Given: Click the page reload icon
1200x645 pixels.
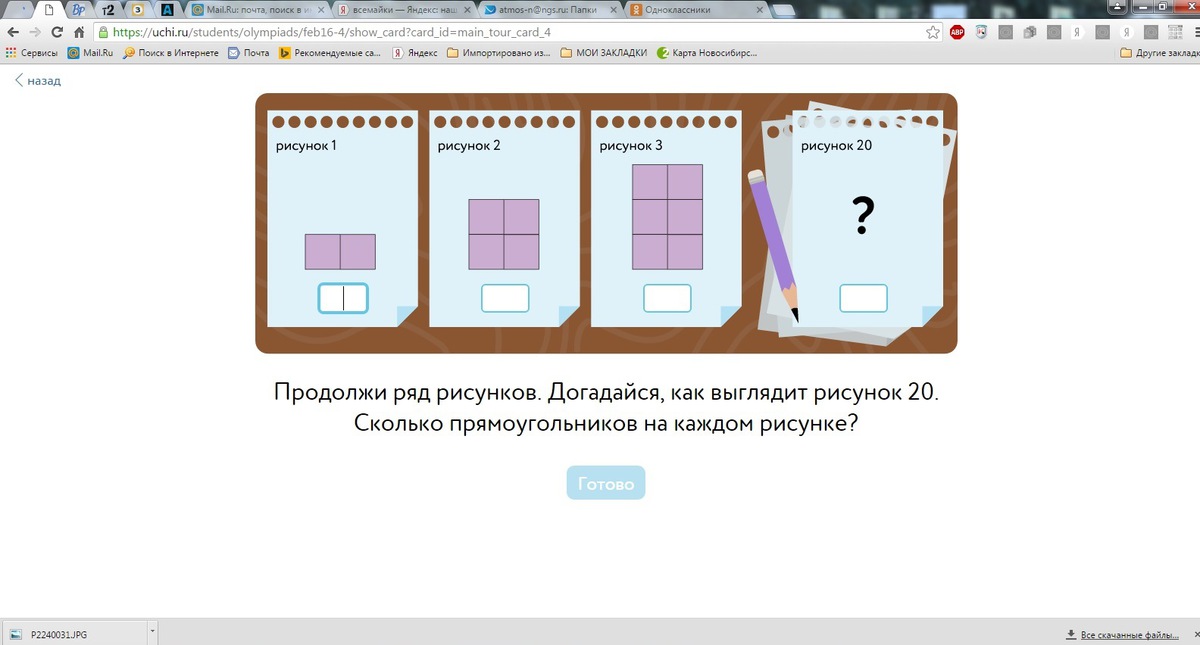Looking at the screenshot, I should [56, 31].
